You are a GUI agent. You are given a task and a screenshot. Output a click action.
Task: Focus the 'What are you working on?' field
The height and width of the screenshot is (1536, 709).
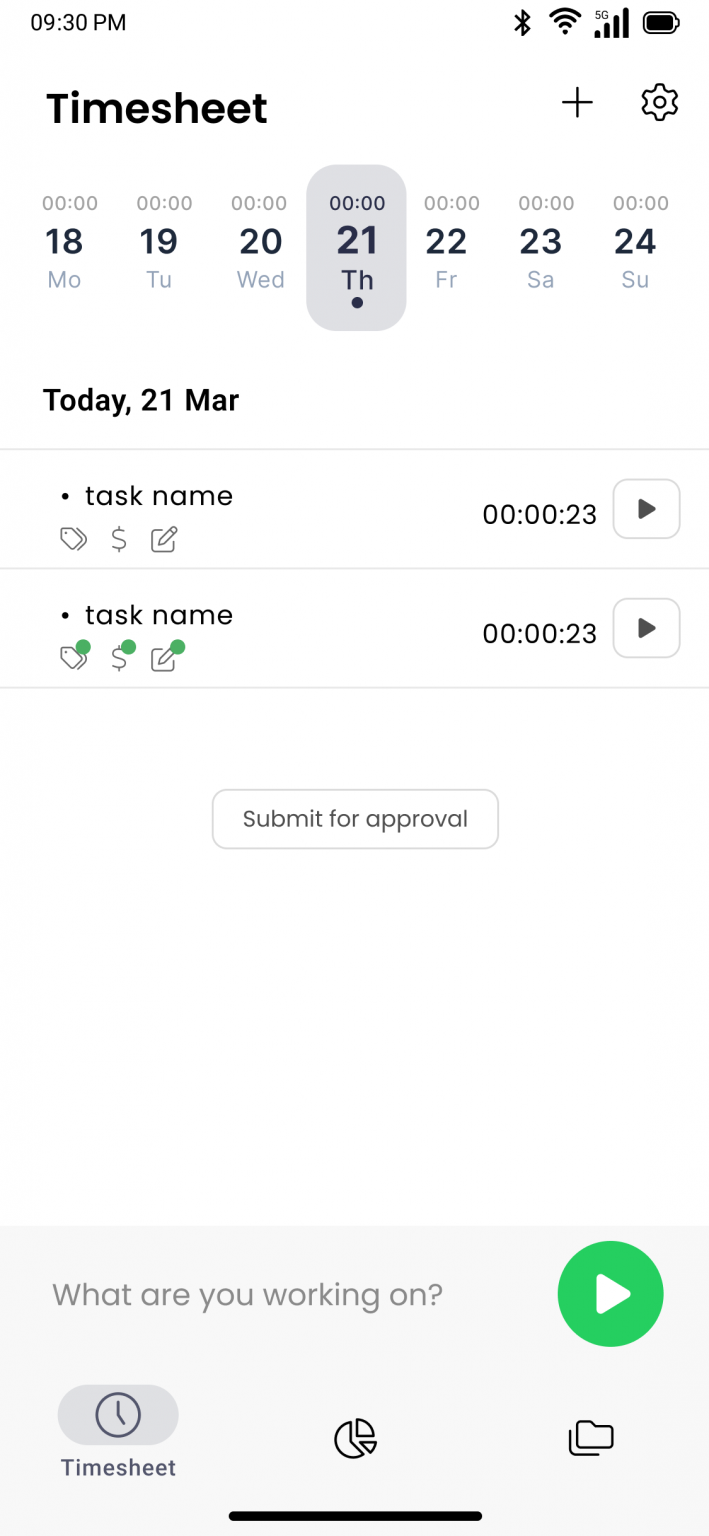click(x=248, y=1295)
